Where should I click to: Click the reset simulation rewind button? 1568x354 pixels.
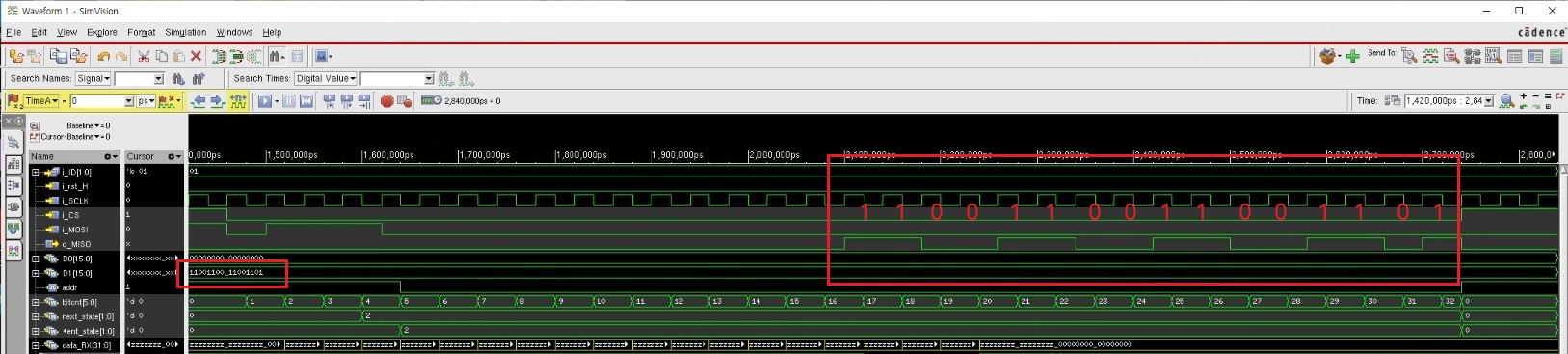click(x=306, y=100)
